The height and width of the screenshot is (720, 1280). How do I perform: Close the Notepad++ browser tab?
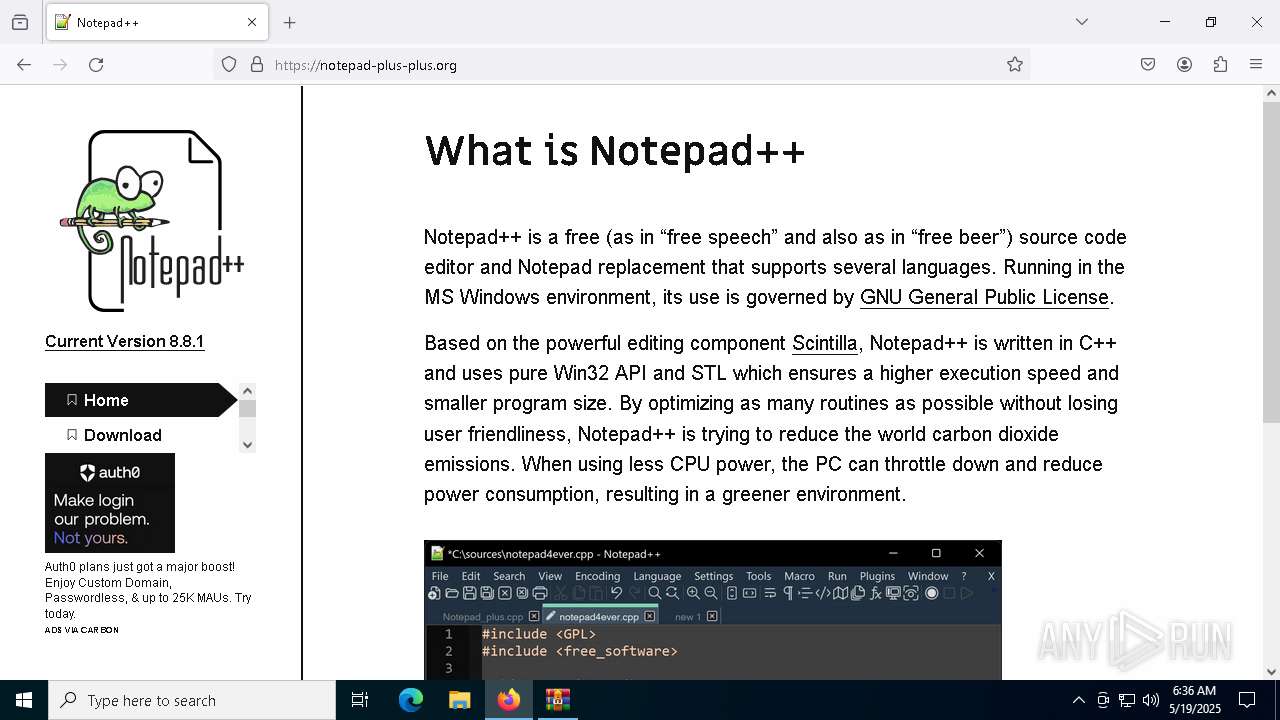pyautogui.click(x=252, y=22)
